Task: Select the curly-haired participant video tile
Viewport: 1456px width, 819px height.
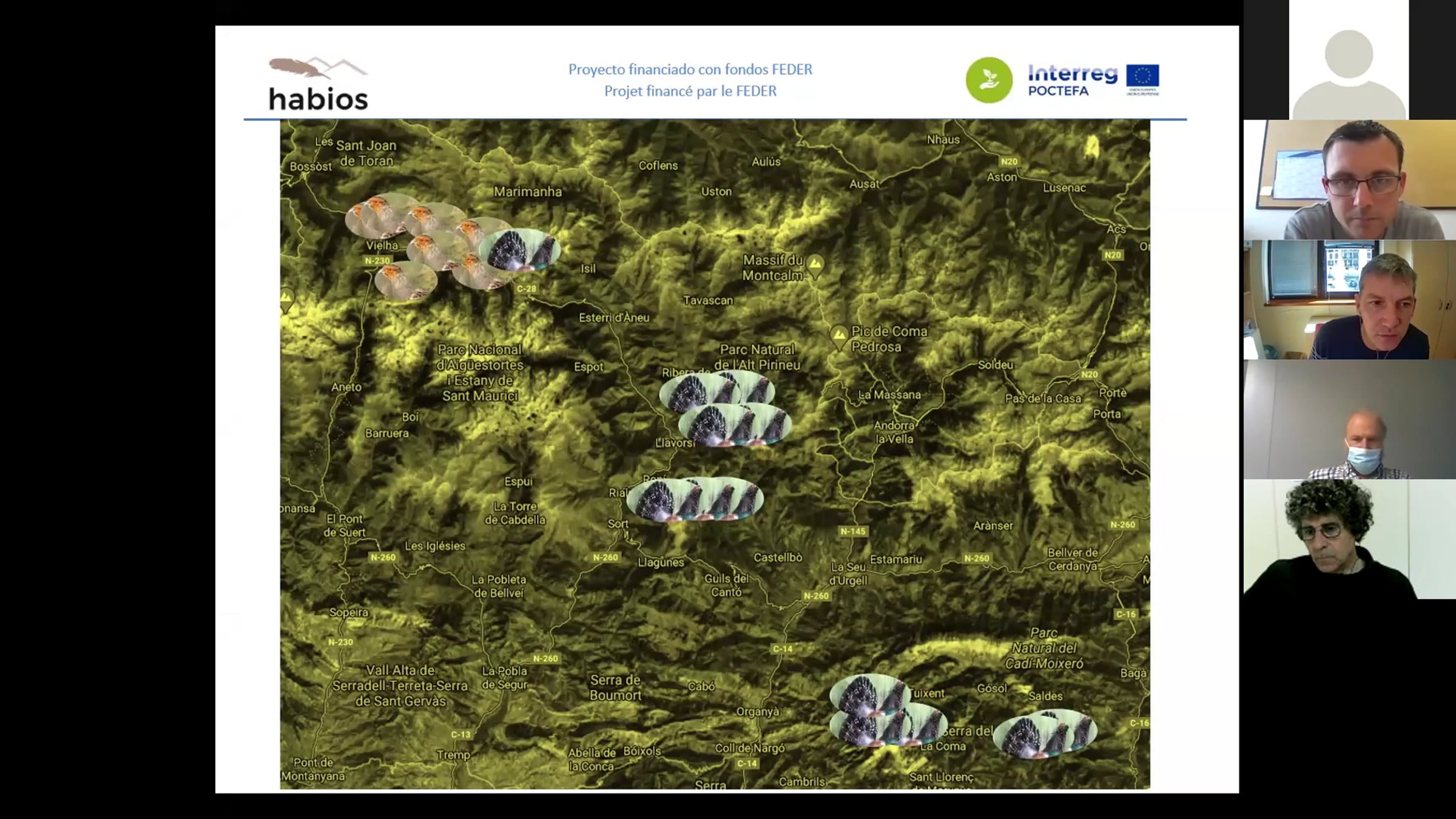Action: click(x=1350, y=539)
